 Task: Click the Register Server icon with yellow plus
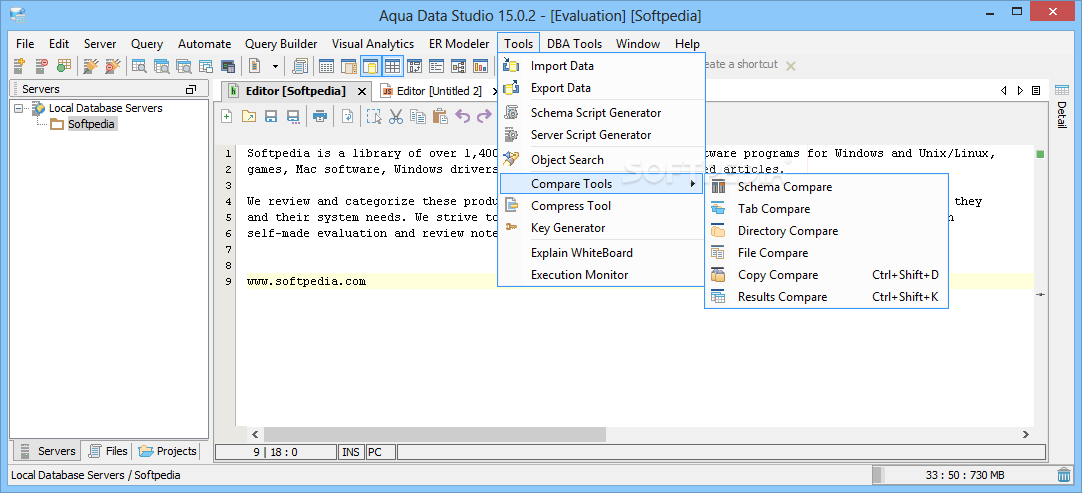(x=20, y=66)
